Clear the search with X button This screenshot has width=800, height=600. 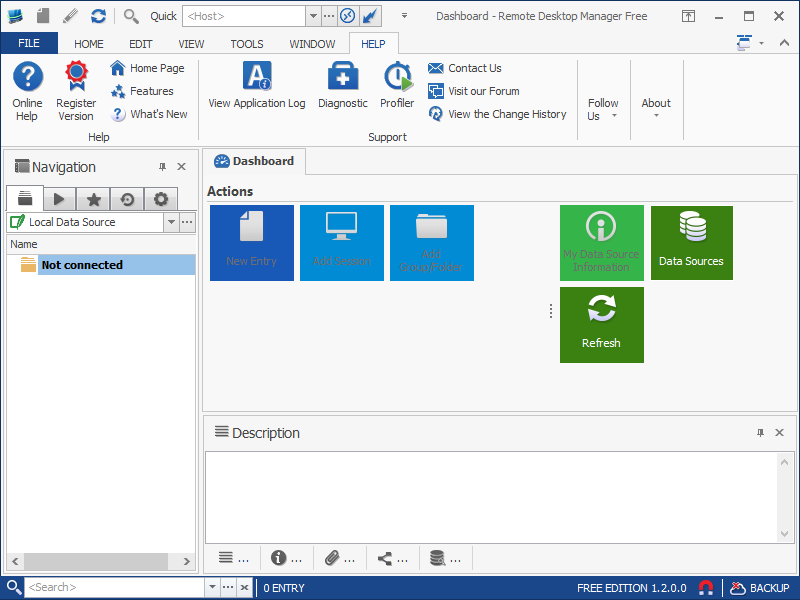point(244,587)
